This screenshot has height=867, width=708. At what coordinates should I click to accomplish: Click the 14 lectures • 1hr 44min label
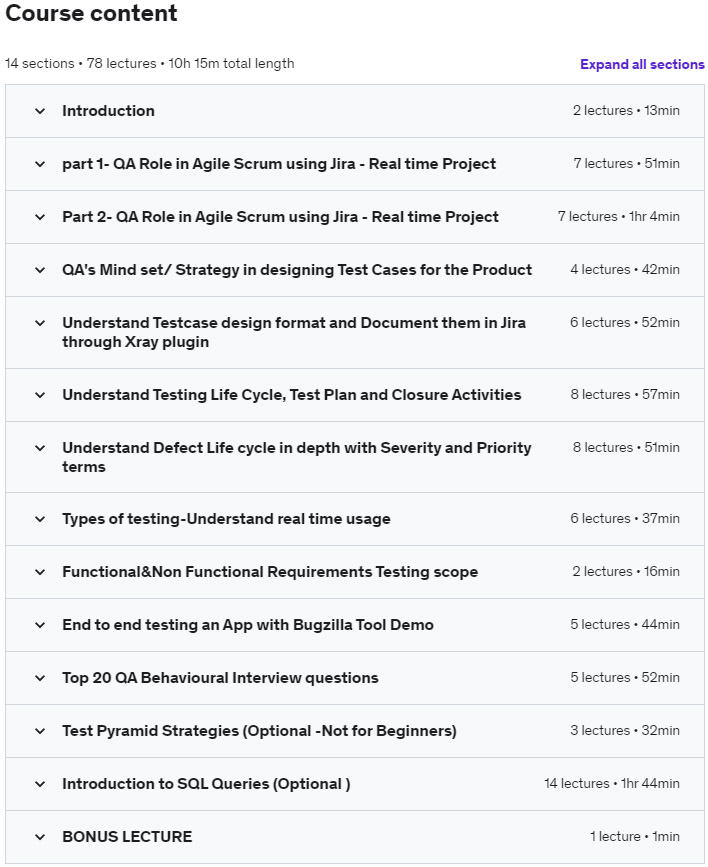[x=611, y=784]
